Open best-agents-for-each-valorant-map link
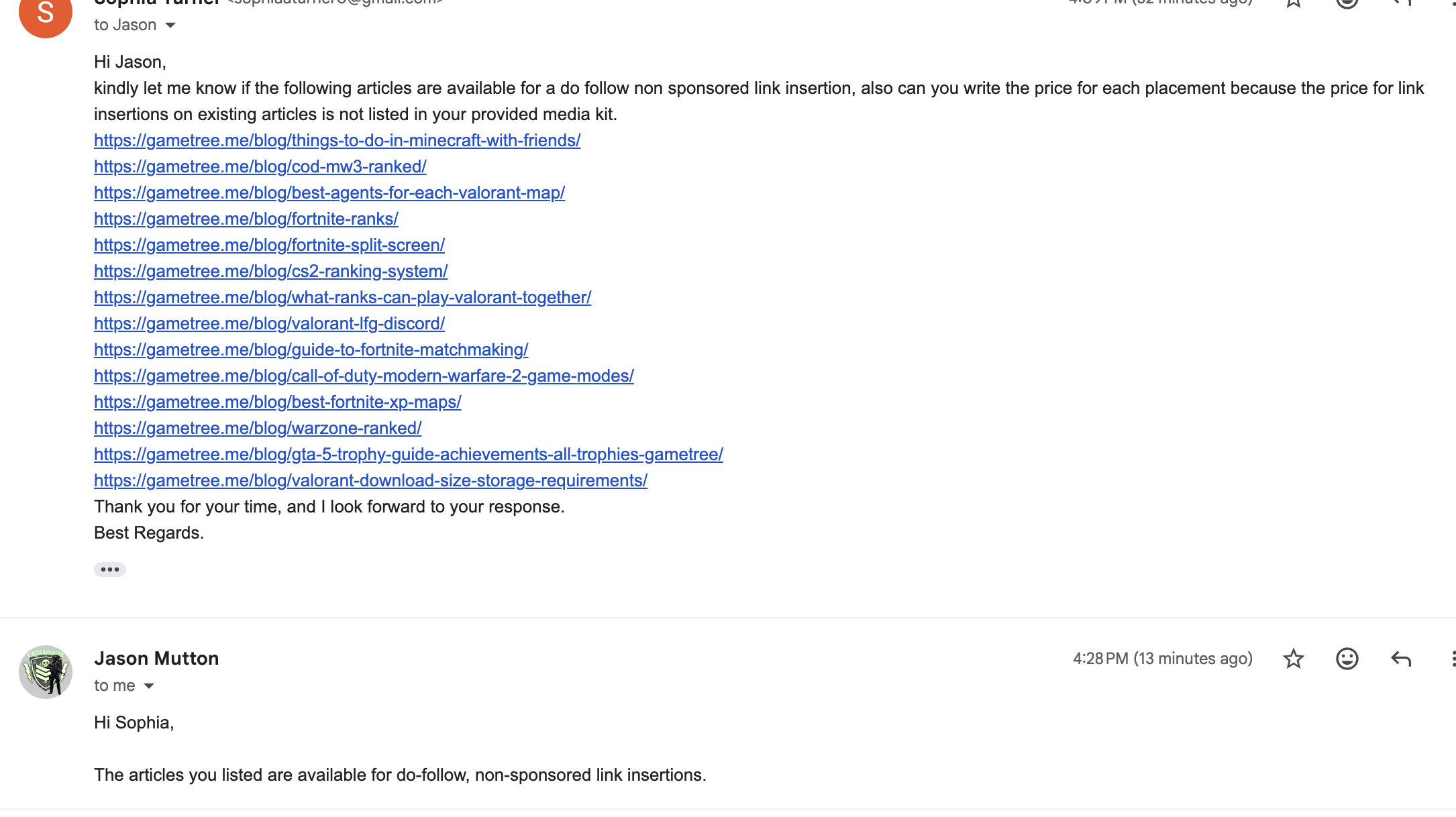Image resolution: width=1456 pixels, height=817 pixels. 329,193
